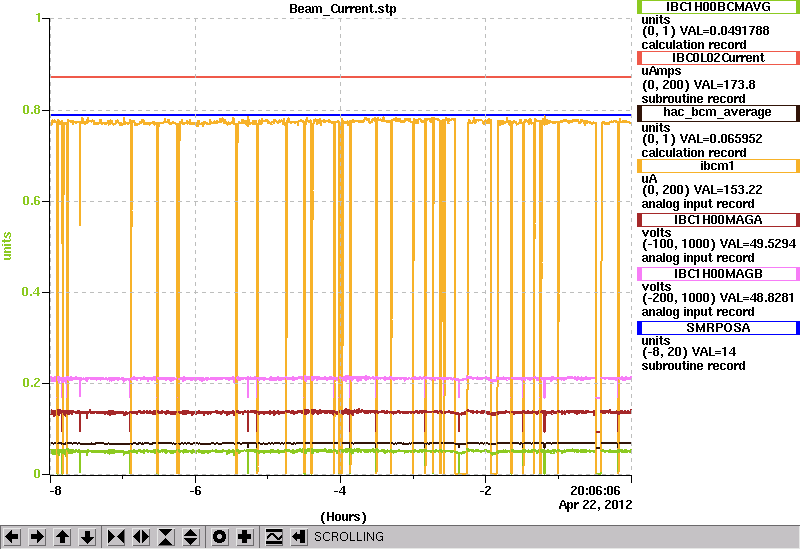Click the -6 tick label on x-axis
The image size is (800, 549).
point(195,491)
